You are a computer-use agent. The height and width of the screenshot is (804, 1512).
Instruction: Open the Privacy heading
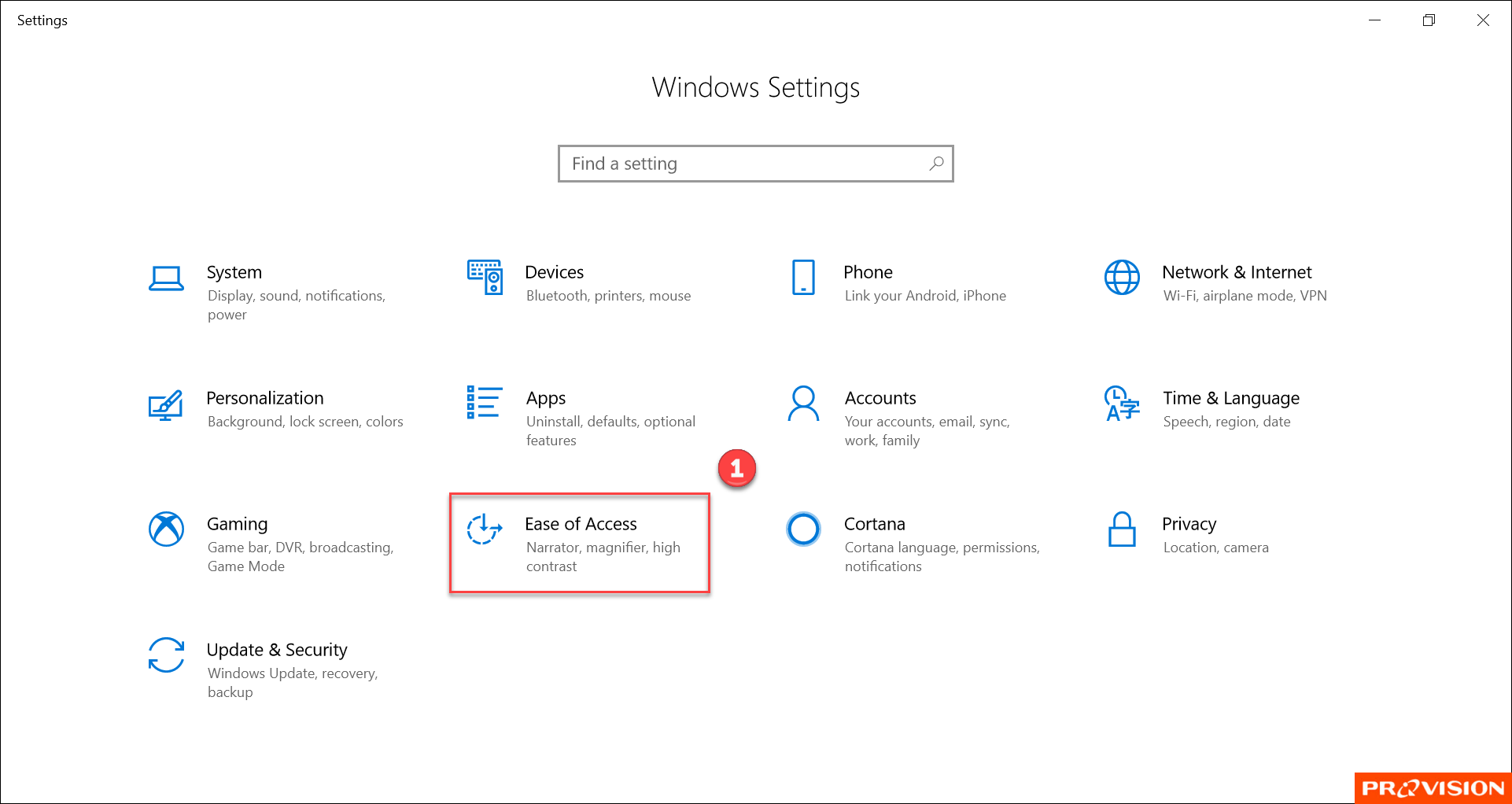(1189, 524)
